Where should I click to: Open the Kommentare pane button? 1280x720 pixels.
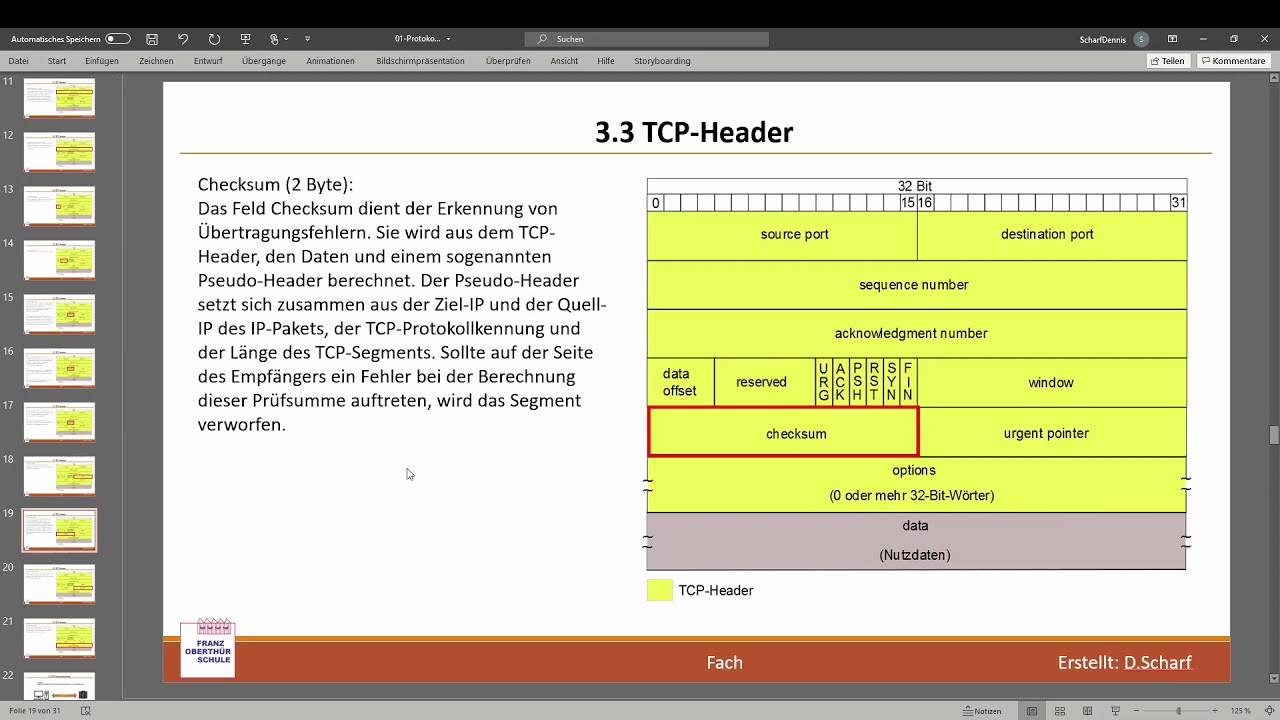point(1234,61)
